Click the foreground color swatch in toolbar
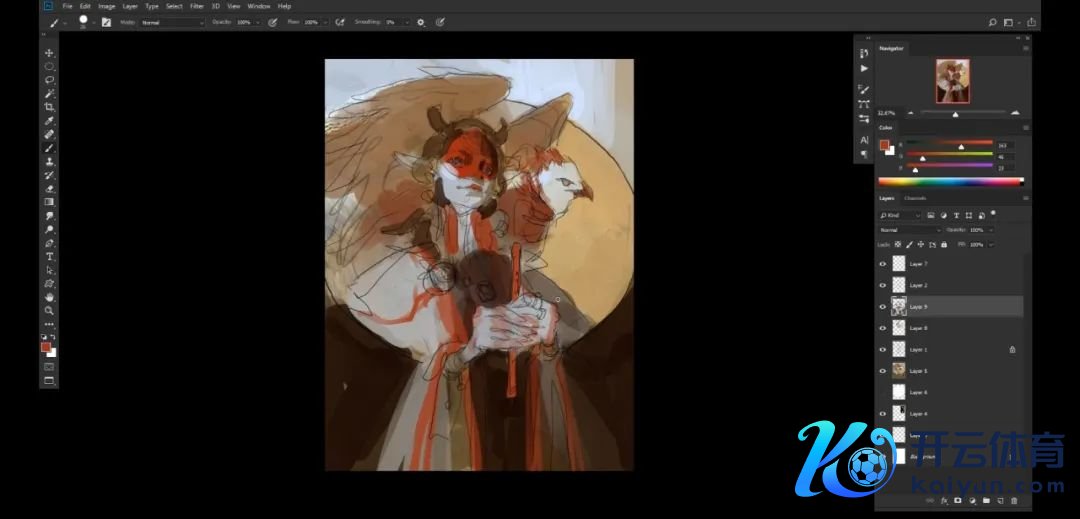This screenshot has height=519, width=1080. click(x=45, y=347)
